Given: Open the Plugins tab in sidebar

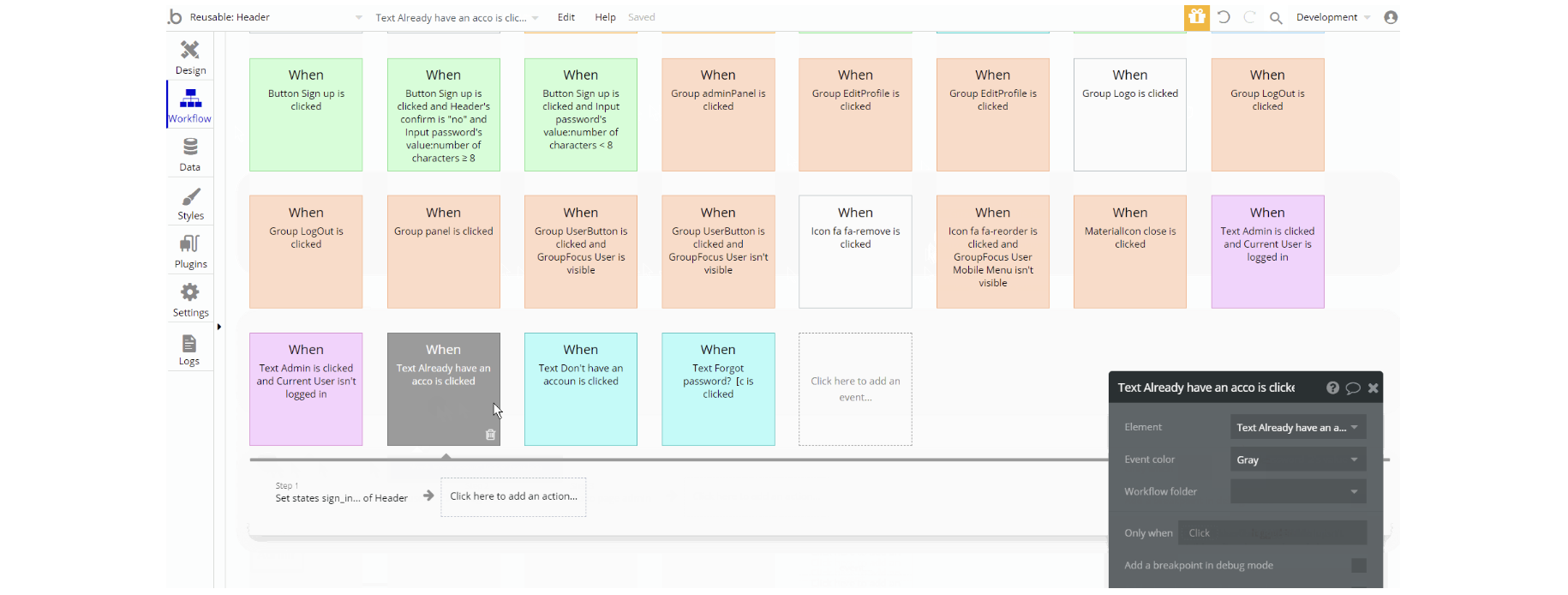Looking at the screenshot, I should 190,250.
